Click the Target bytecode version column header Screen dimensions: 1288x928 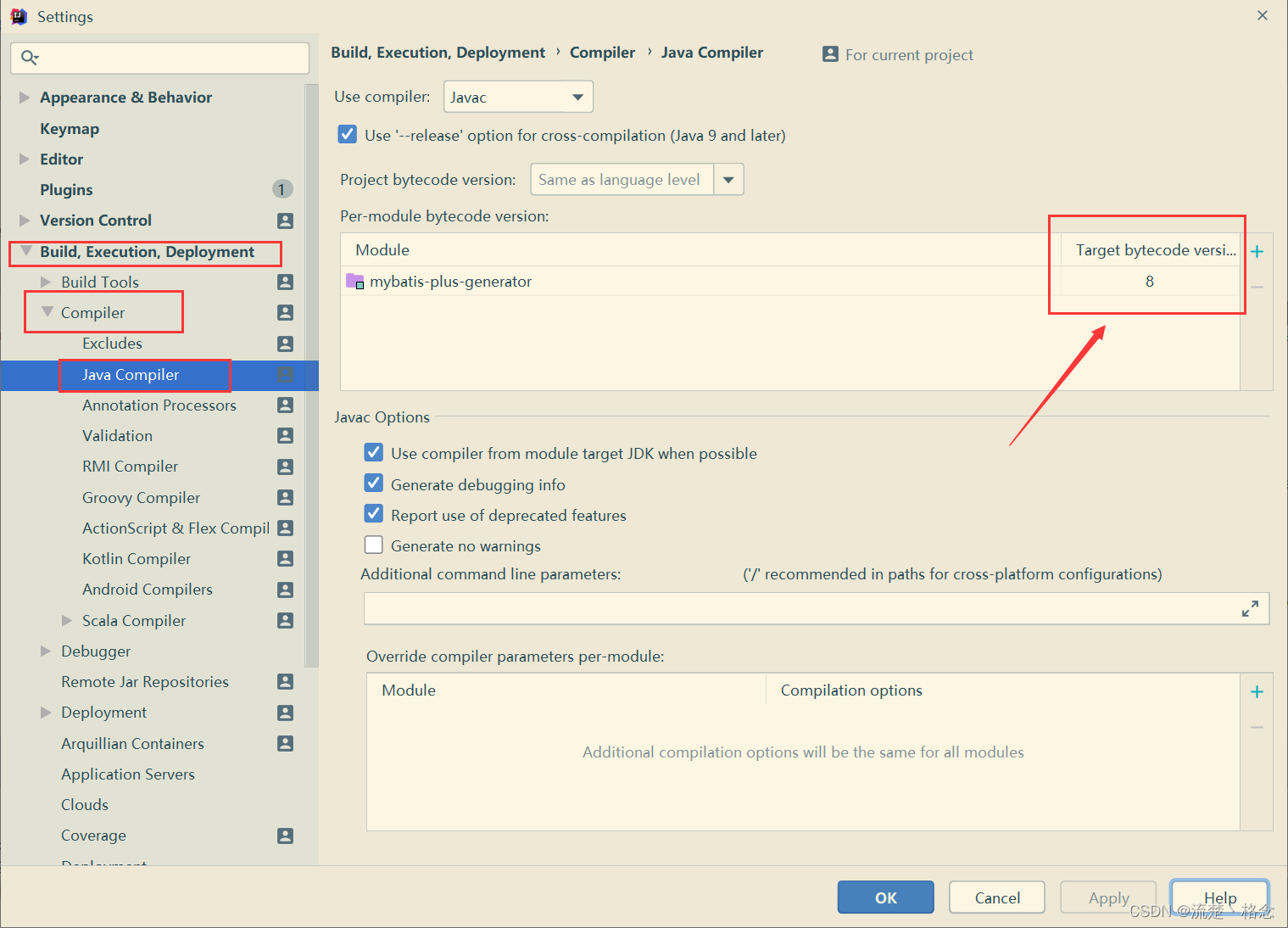pos(1151,250)
